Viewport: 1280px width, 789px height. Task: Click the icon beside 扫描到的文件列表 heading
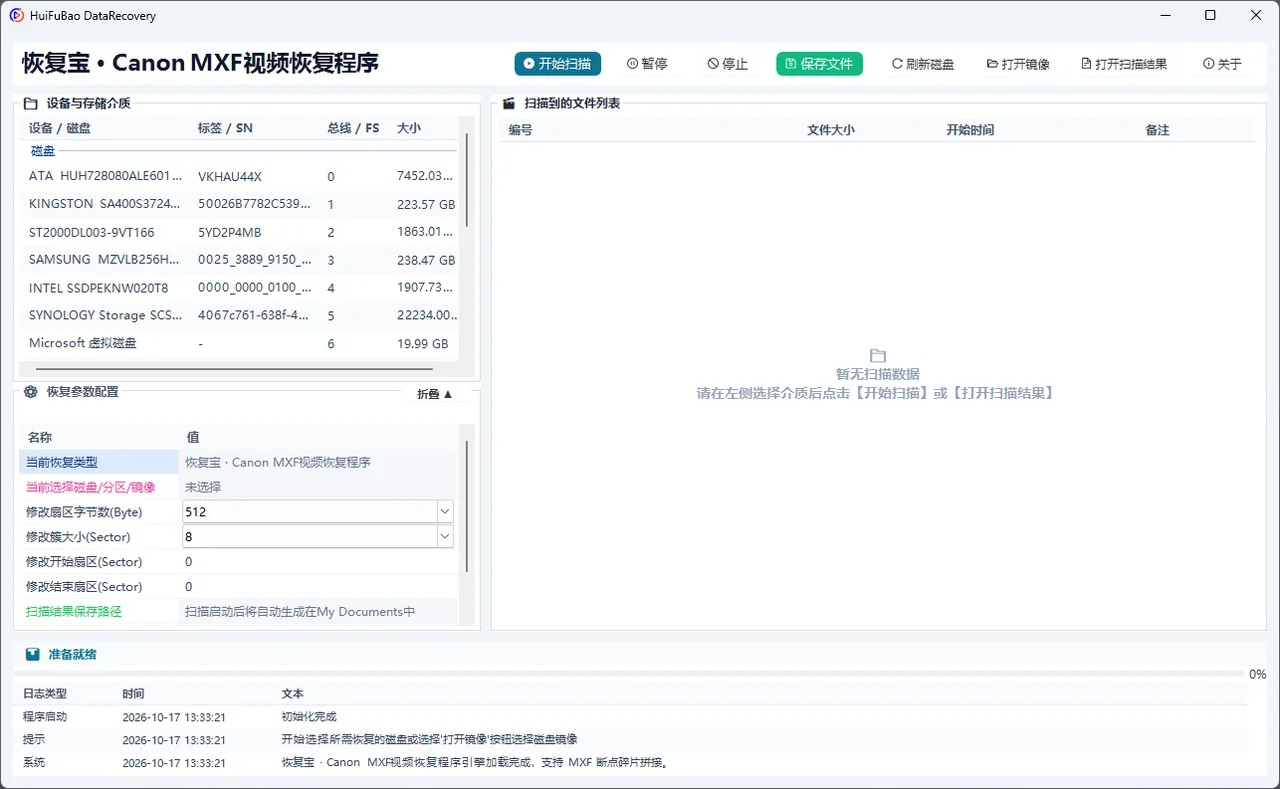pyautogui.click(x=508, y=103)
